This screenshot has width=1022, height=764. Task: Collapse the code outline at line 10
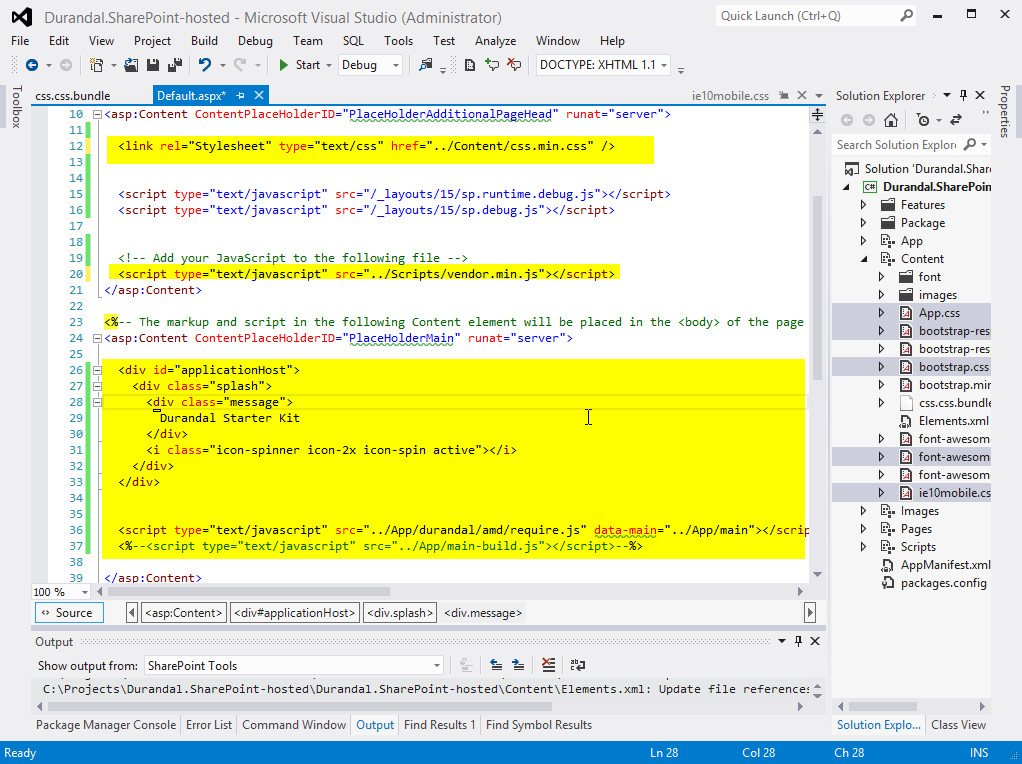(x=97, y=115)
